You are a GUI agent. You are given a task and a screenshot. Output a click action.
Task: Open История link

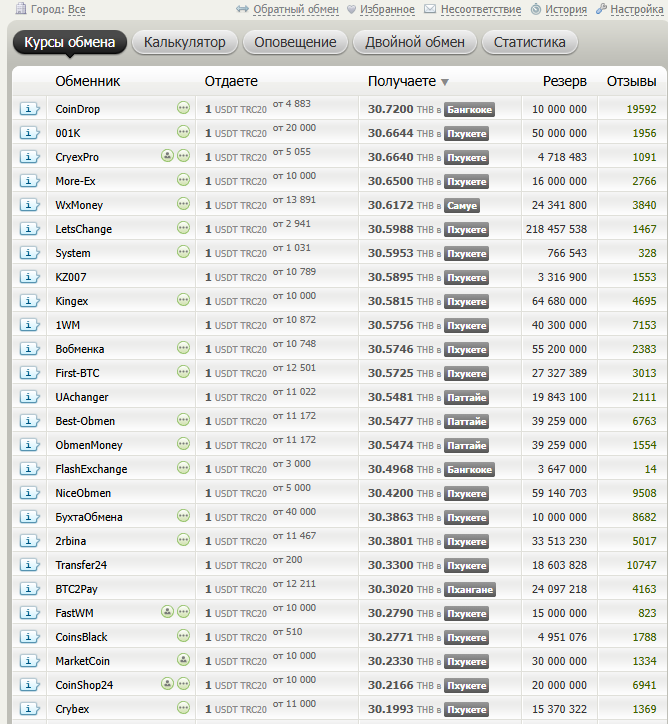point(566,9)
